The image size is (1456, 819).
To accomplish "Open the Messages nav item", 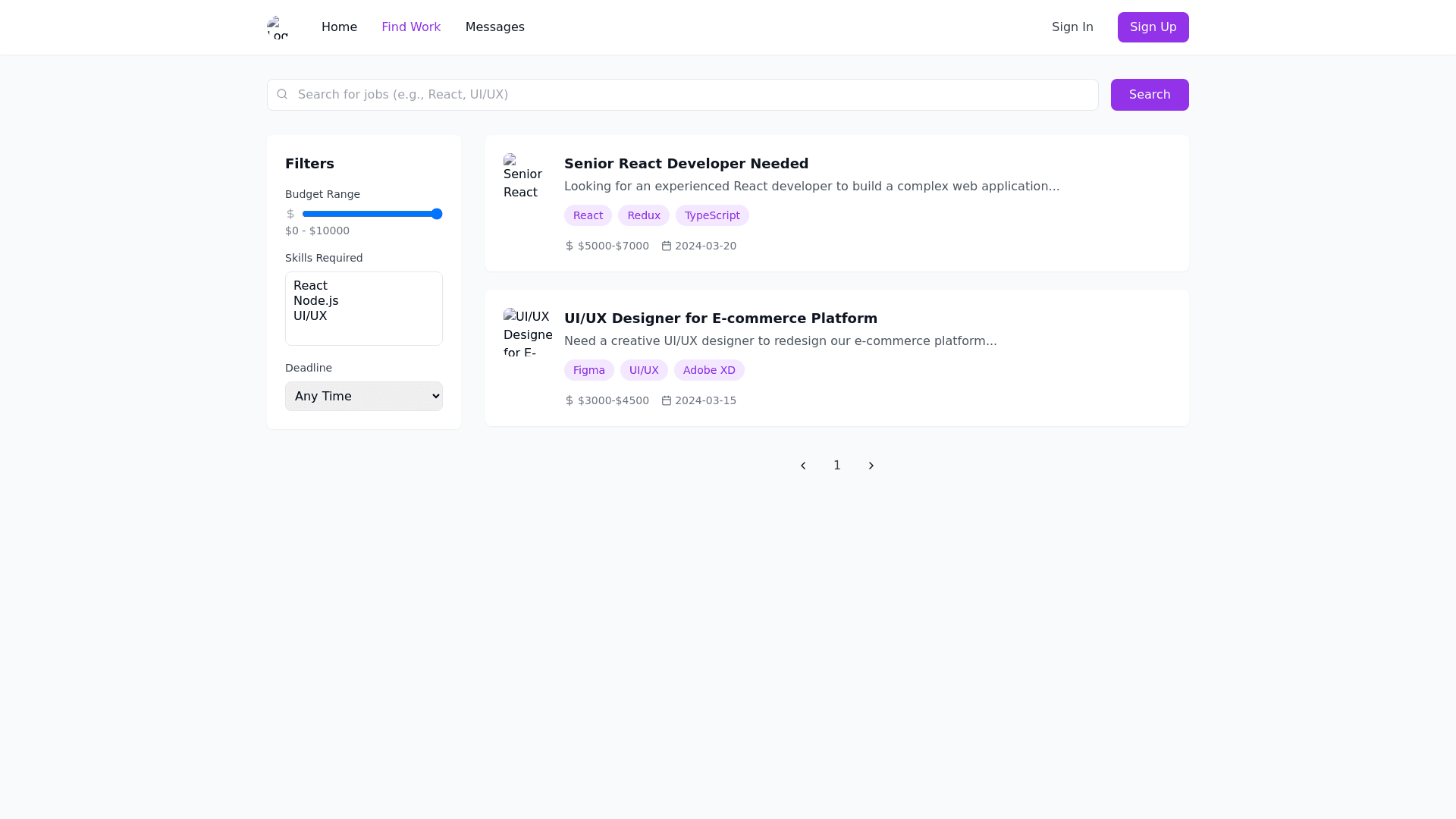I will pyautogui.click(x=494, y=27).
